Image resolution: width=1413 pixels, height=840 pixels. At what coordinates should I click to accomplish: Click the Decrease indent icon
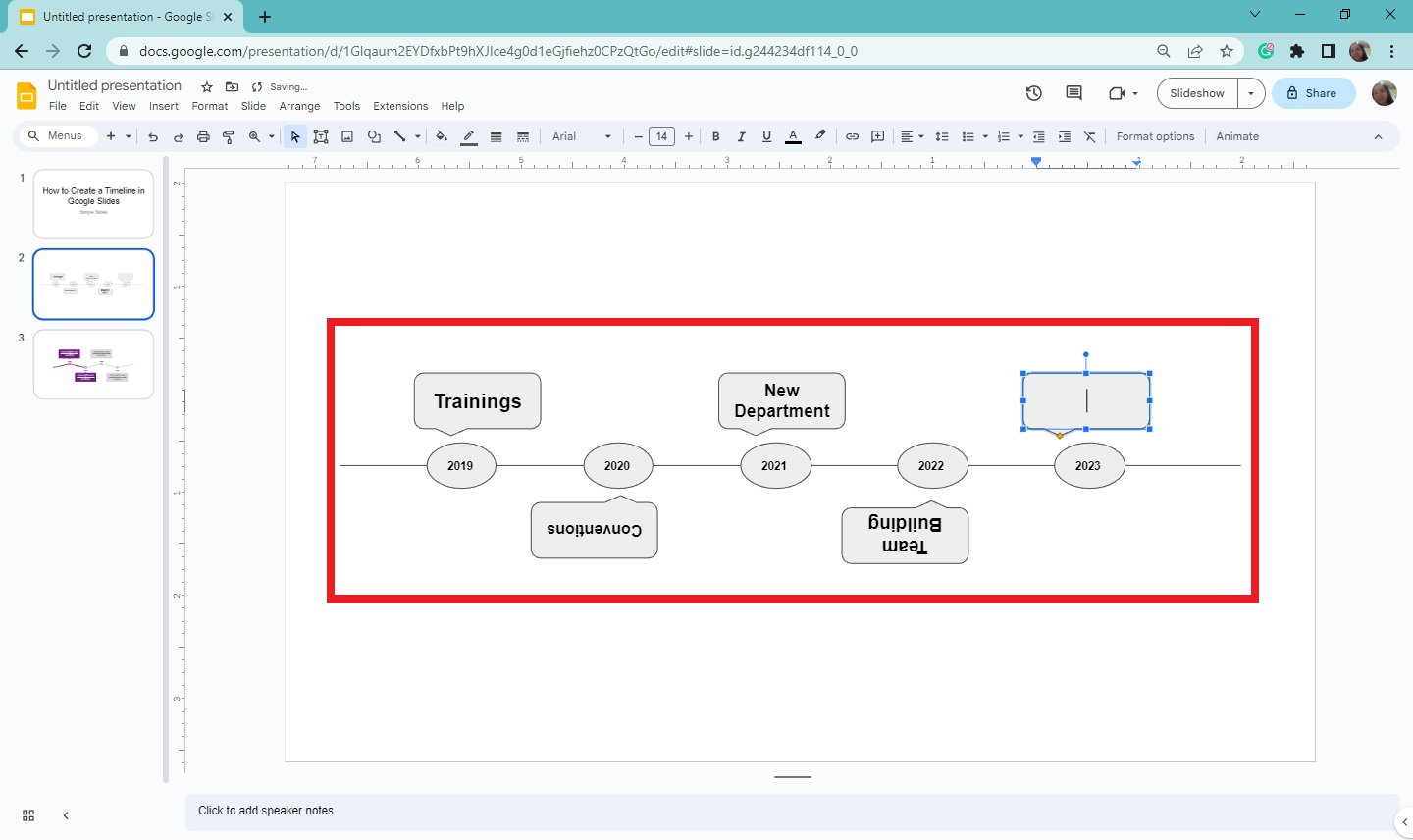point(1039,137)
